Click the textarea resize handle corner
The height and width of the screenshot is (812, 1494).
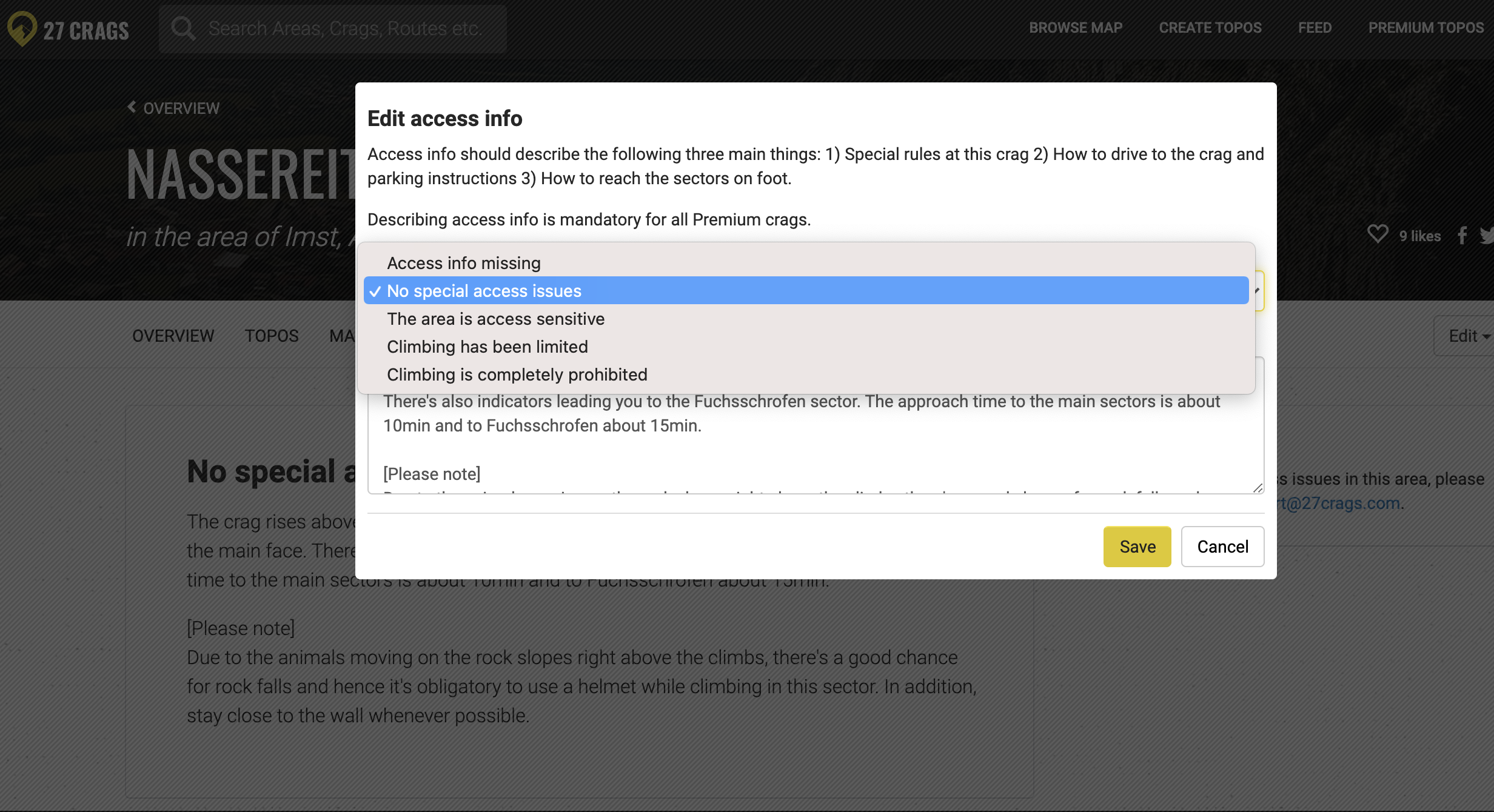1258,488
